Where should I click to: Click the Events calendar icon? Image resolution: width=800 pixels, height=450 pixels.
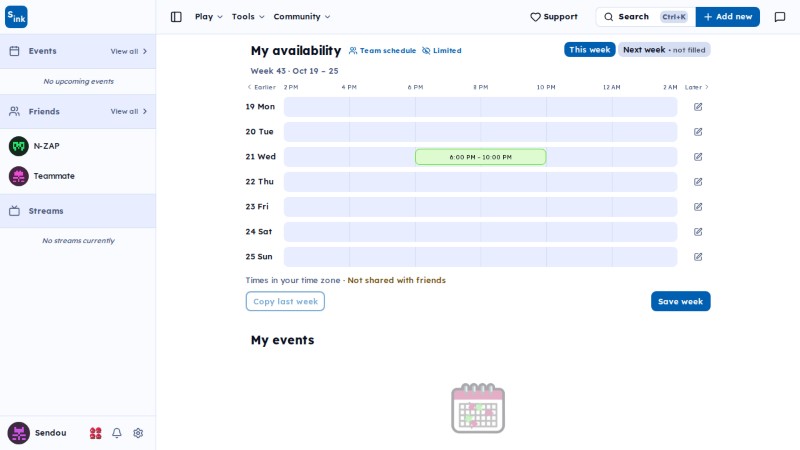(14, 51)
